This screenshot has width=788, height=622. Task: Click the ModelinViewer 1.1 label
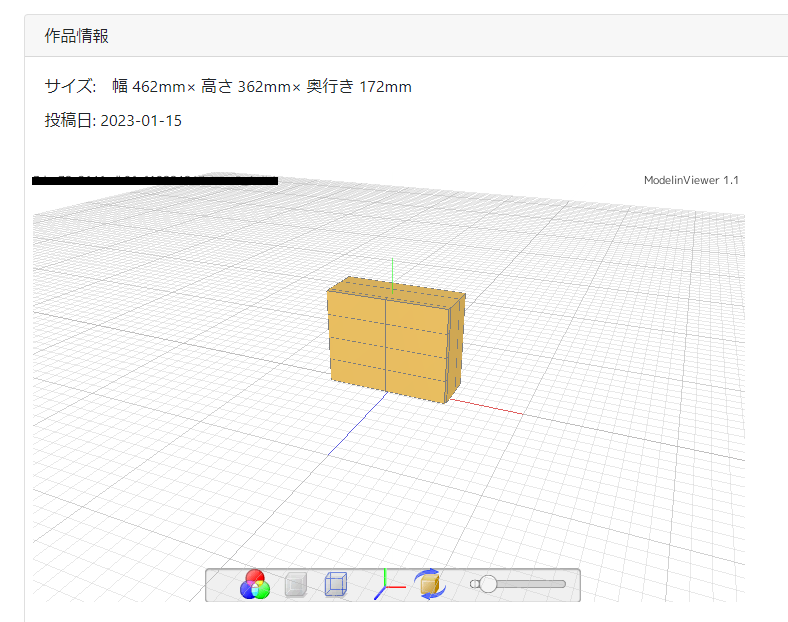click(691, 180)
